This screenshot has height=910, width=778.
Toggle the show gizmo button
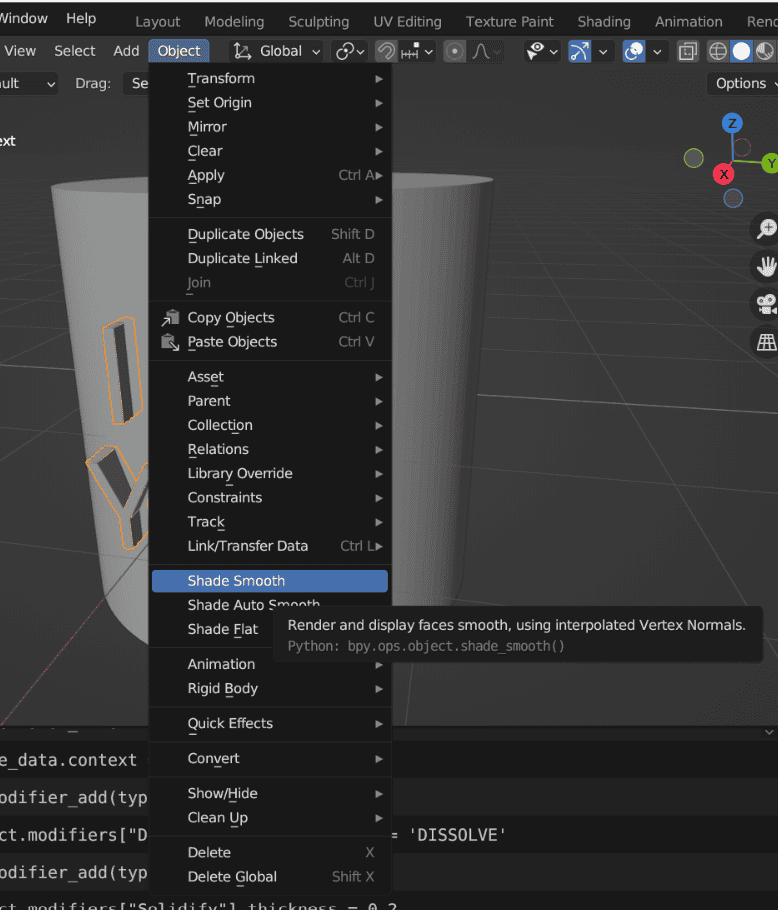pos(579,52)
